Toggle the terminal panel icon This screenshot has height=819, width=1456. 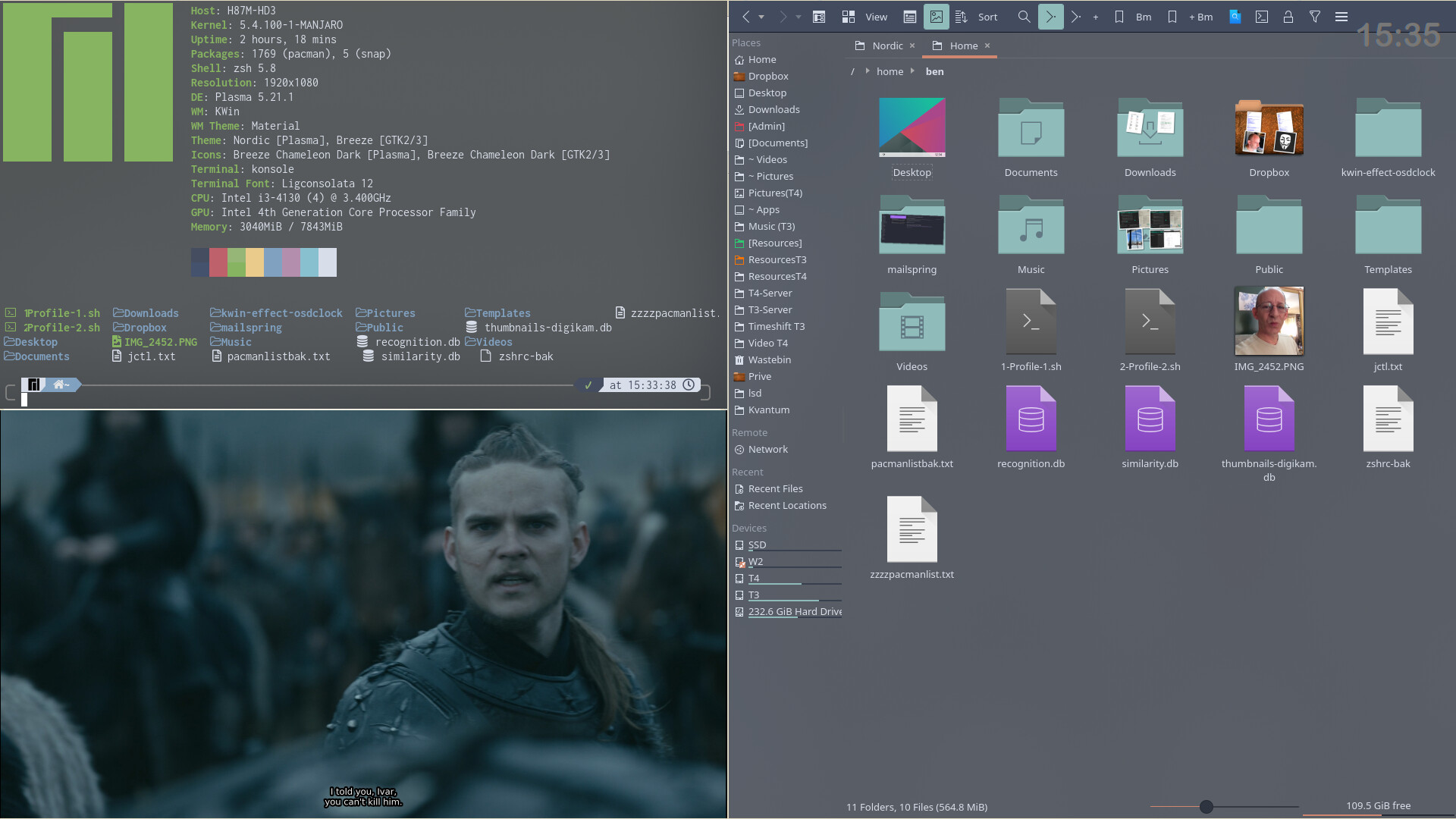coord(1262,17)
